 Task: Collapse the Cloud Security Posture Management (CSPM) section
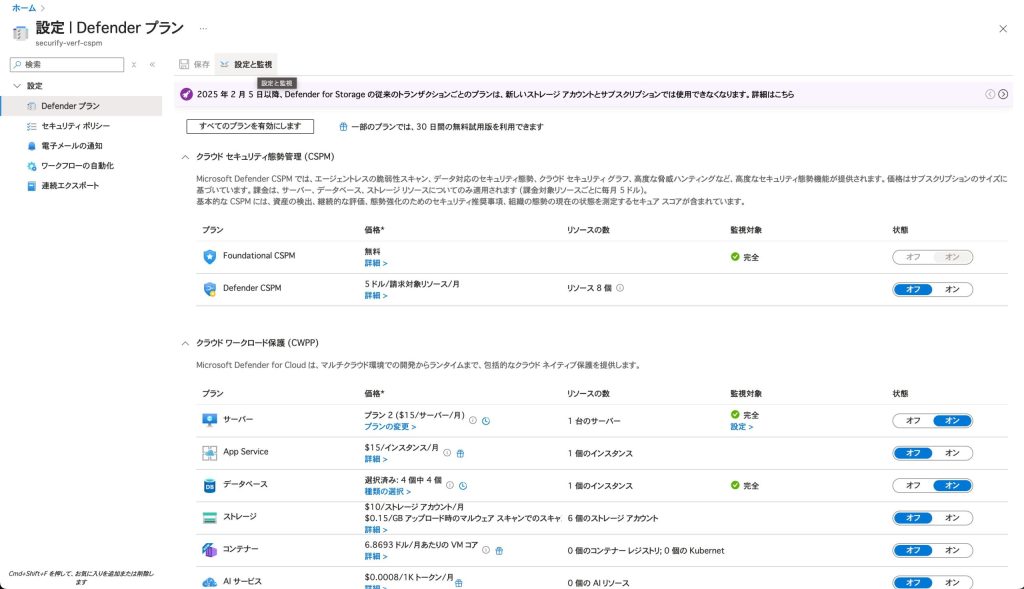coord(185,157)
